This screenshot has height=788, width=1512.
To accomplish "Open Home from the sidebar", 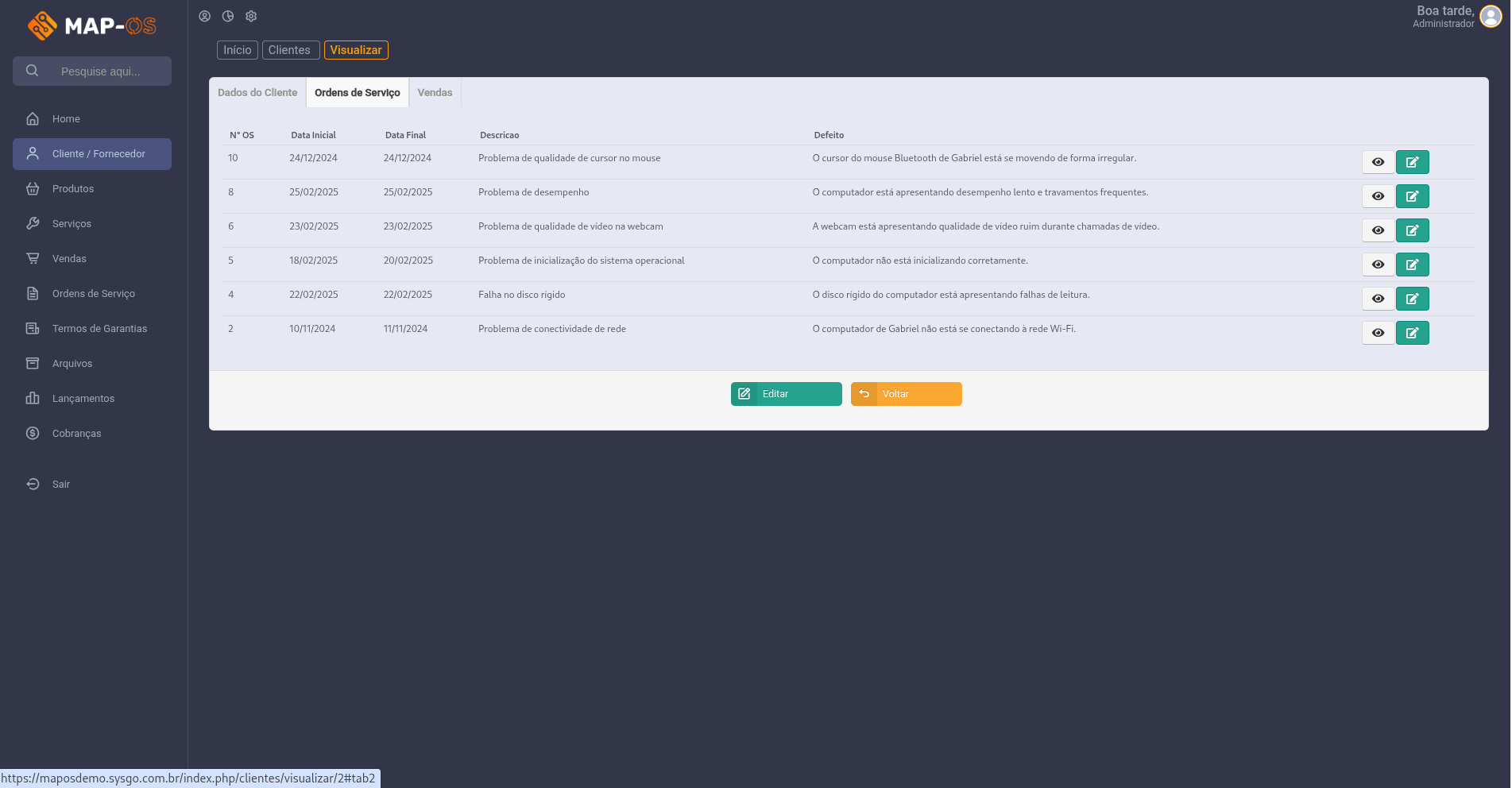I will tap(92, 119).
